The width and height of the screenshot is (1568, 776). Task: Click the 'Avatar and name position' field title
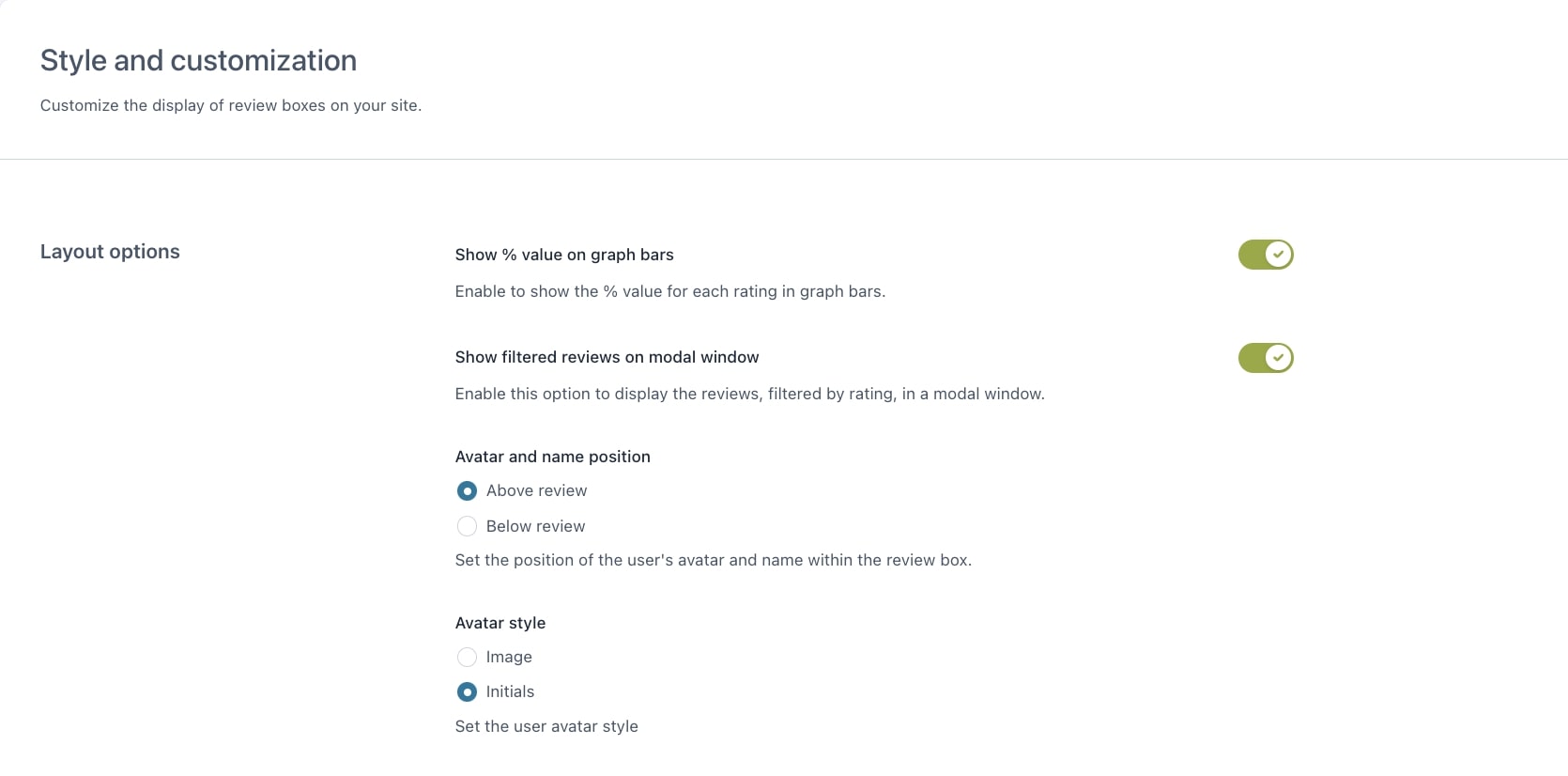click(552, 457)
